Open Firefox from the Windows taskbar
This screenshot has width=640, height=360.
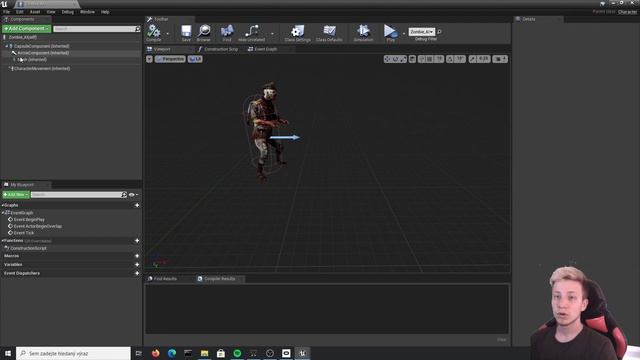point(156,353)
